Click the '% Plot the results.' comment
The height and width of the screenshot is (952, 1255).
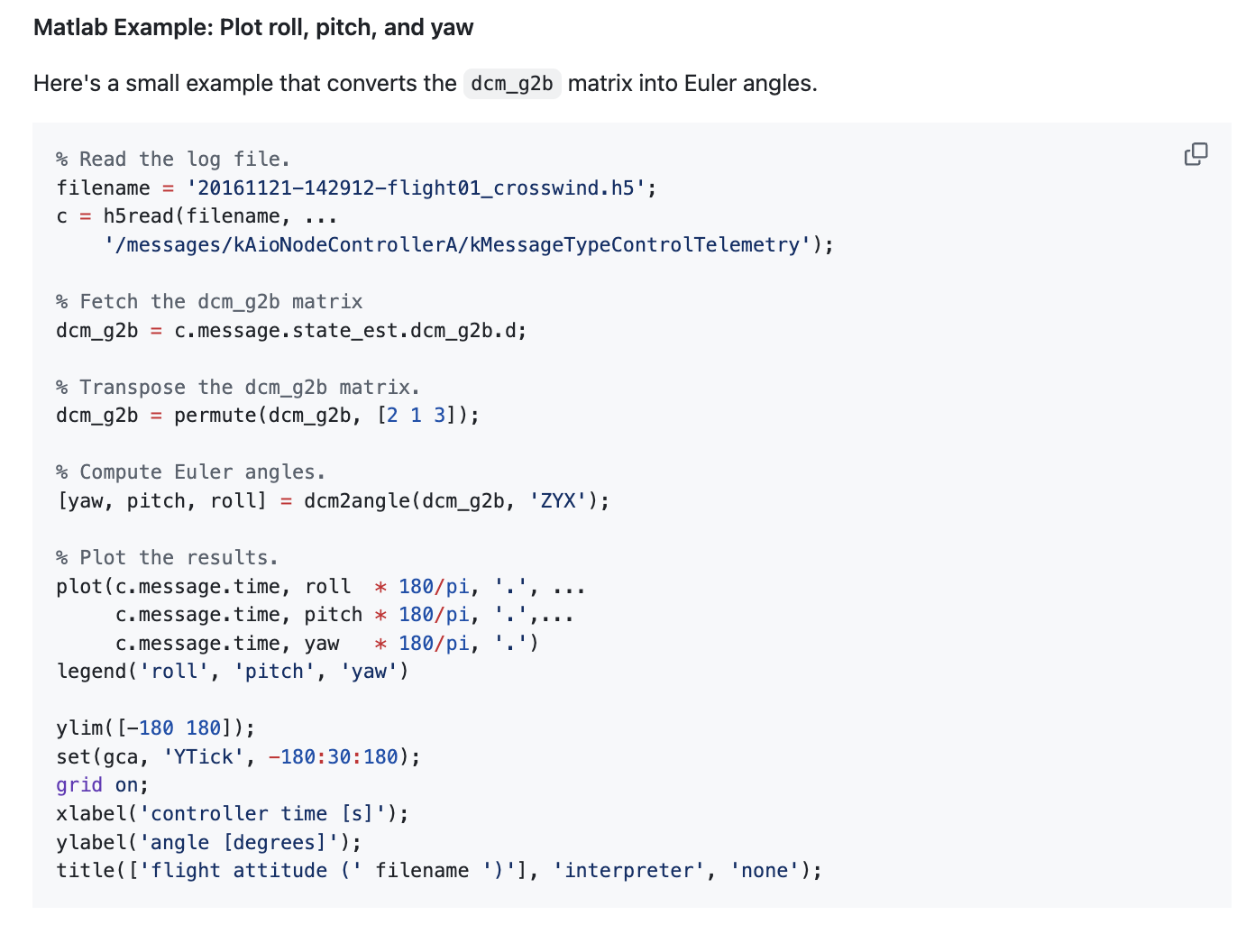point(167,558)
